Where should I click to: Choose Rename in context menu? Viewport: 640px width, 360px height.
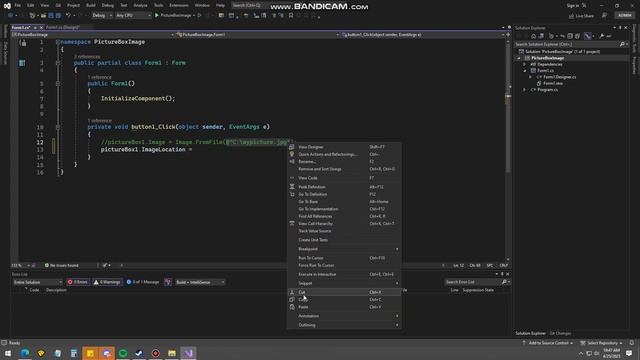(344, 162)
